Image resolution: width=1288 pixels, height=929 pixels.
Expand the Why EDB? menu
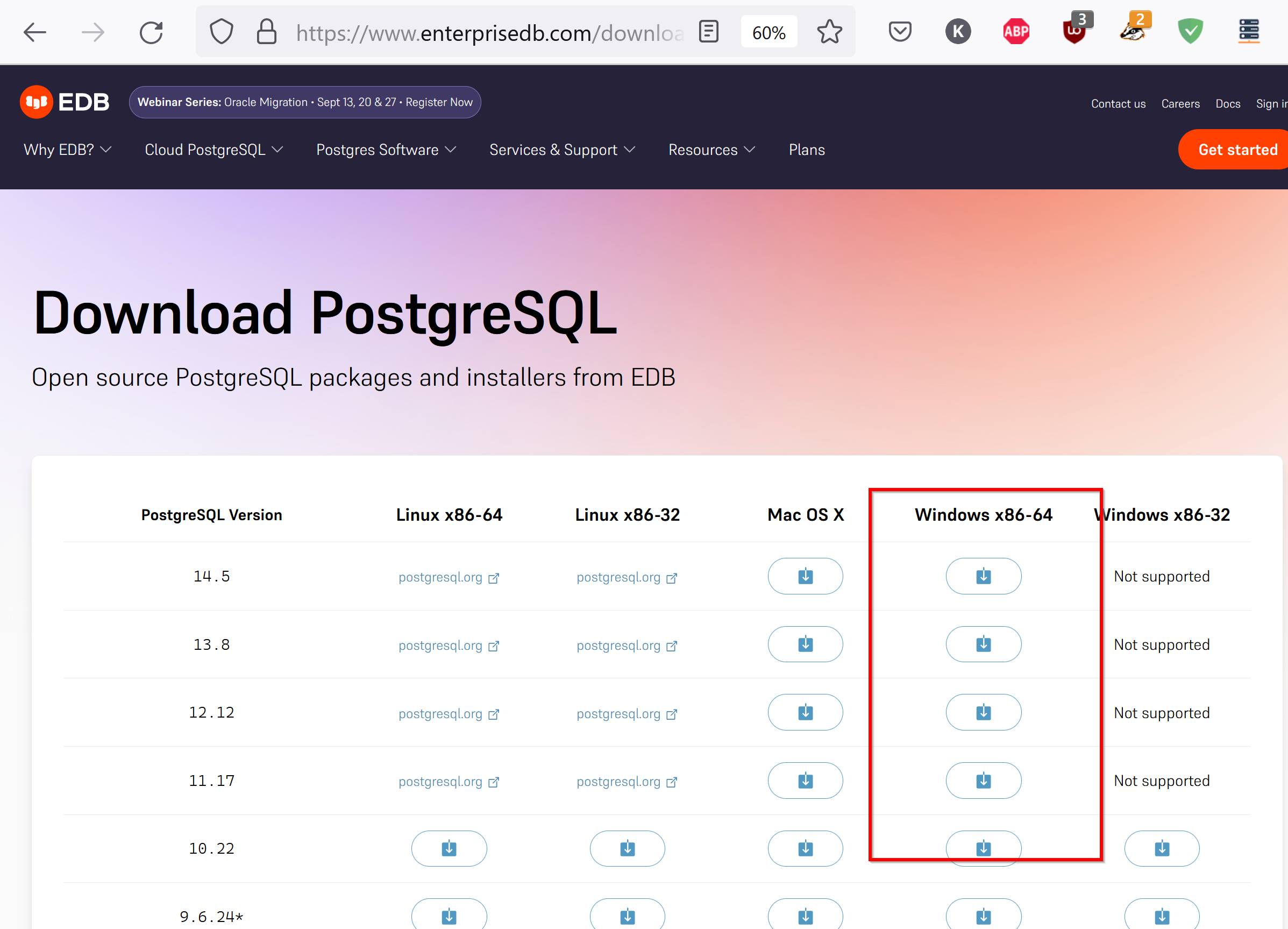point(68,150)
